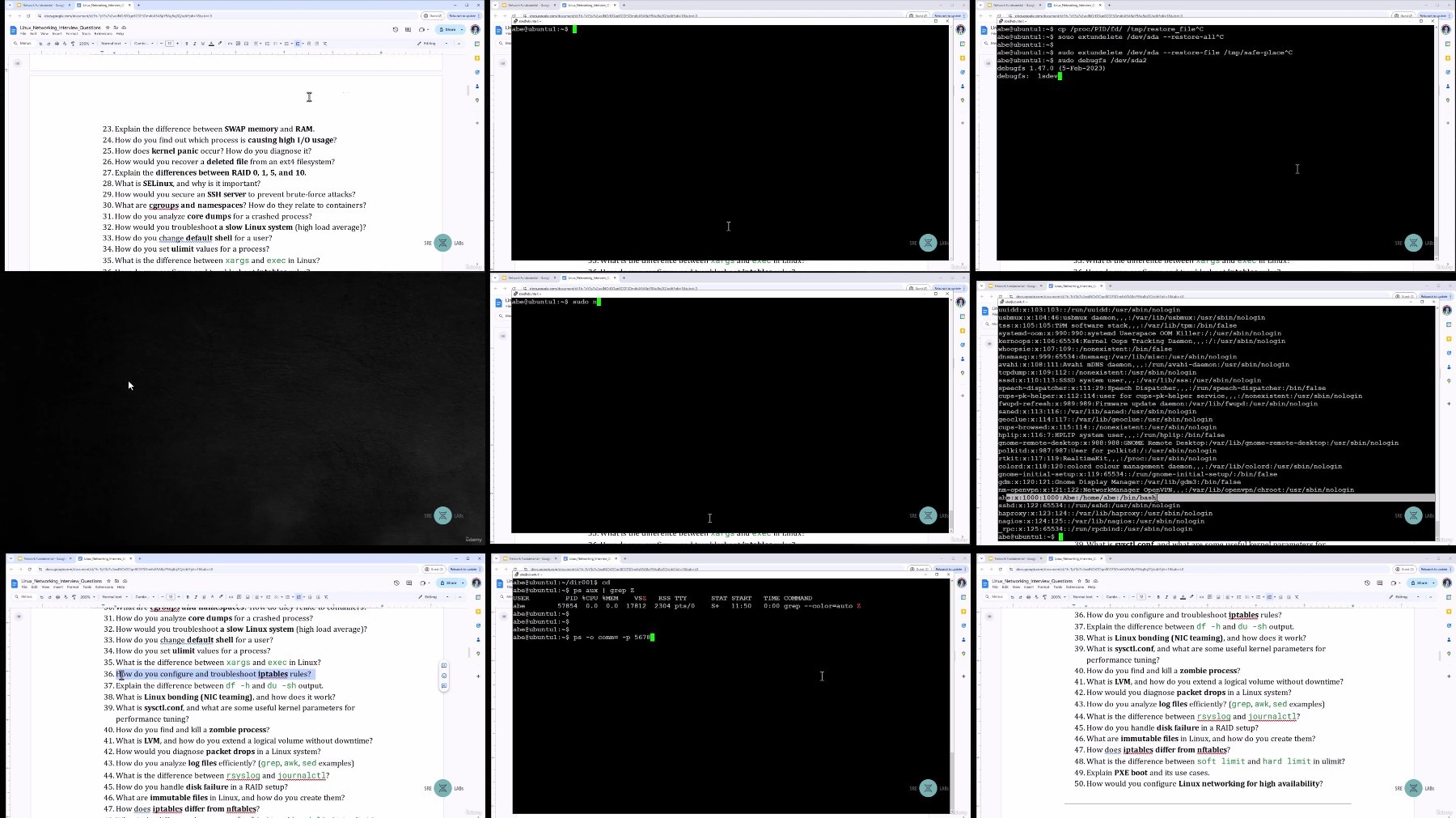
Task: Click floating Suggest edits button, bottom-left frame
Action: coord(444,685)
